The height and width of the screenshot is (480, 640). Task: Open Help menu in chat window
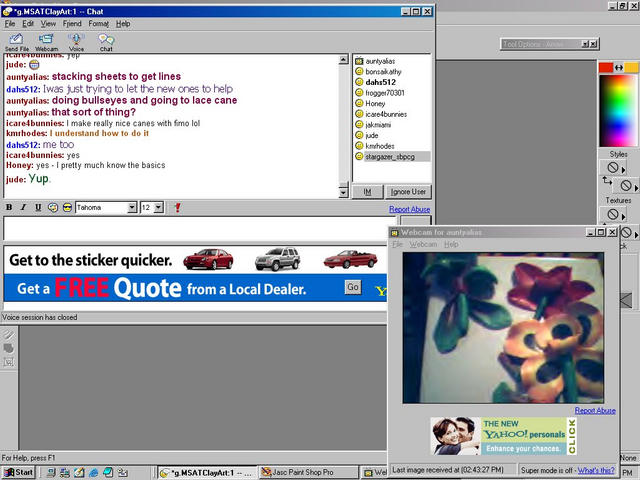click(x=123, y=24)
